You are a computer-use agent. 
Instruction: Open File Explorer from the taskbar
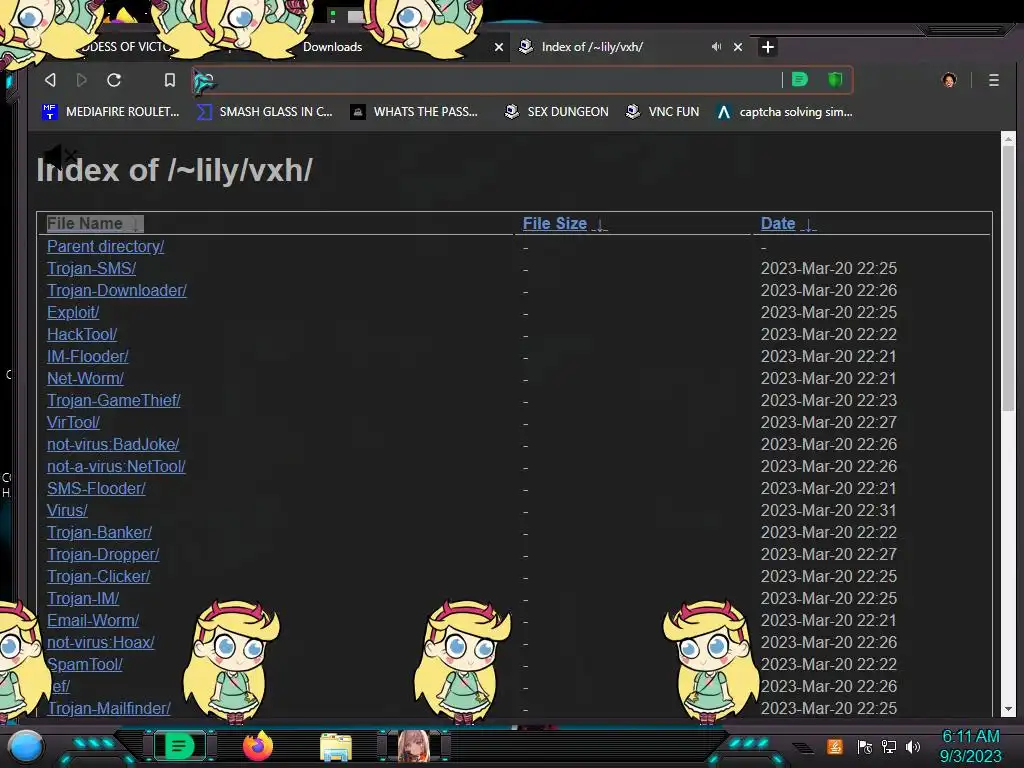pyautogui.click(x=336, y=746)
